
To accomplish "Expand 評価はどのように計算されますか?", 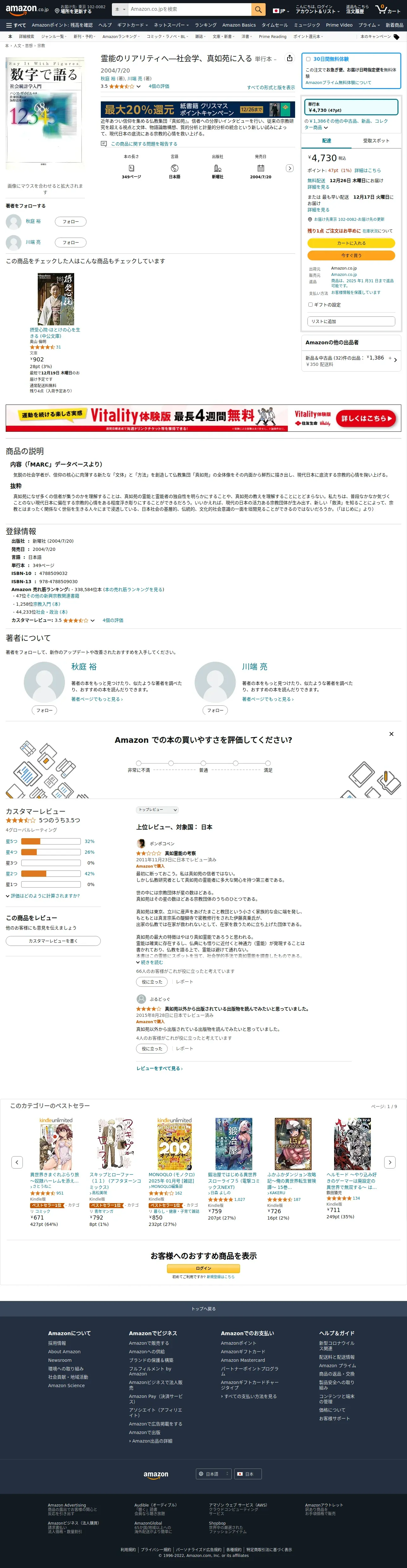I will point(43,896).
